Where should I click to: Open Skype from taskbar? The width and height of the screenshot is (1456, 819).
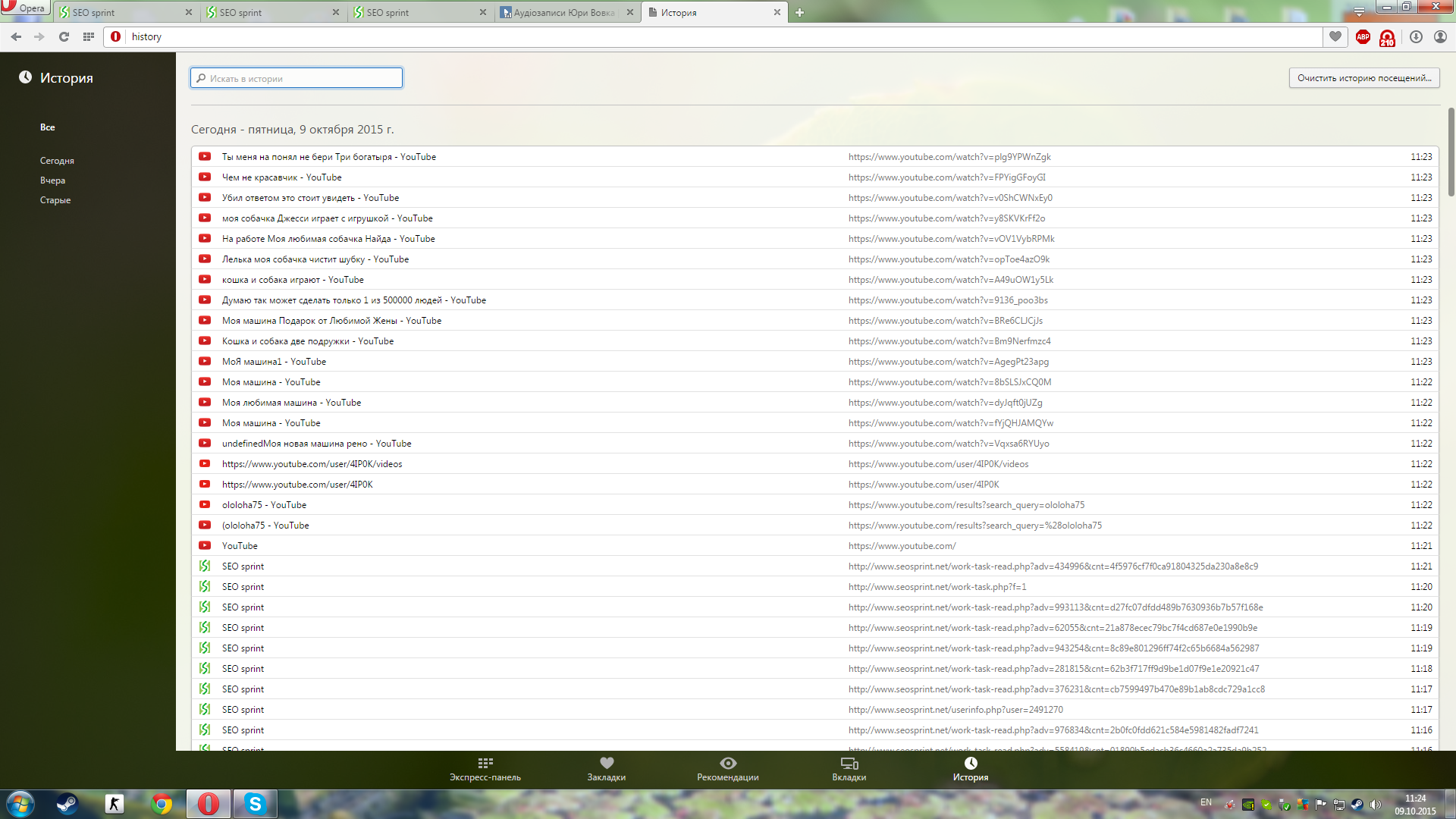coord(256,804)
